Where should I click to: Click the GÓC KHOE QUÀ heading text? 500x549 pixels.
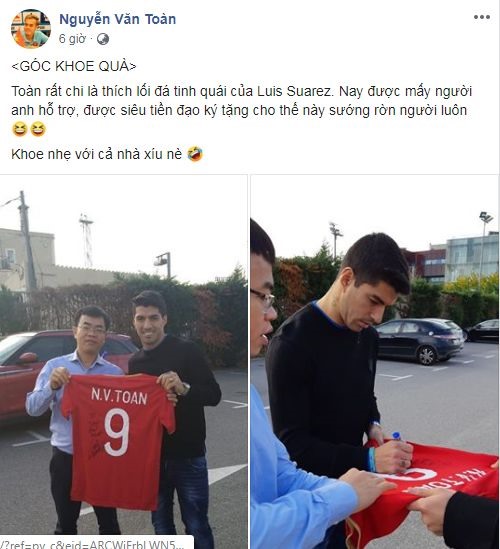[x=74, y=66]
